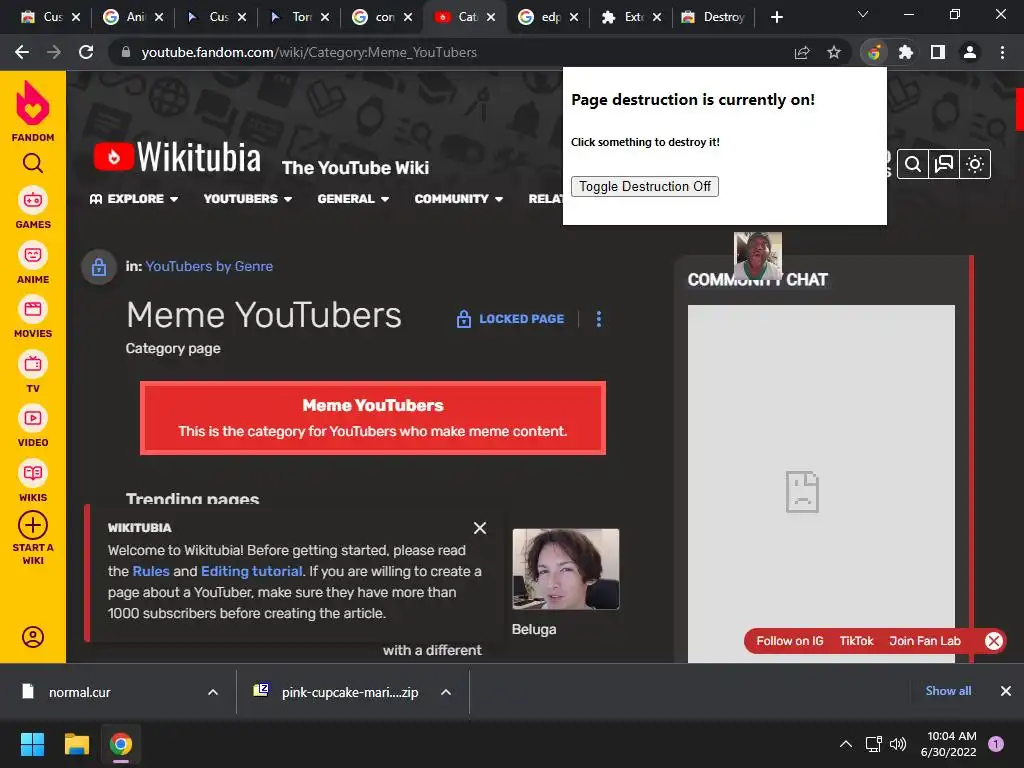The height and width of the screenshot is (768, 1024).
Task: Open a new browser tab
Action: pos(776,17)
